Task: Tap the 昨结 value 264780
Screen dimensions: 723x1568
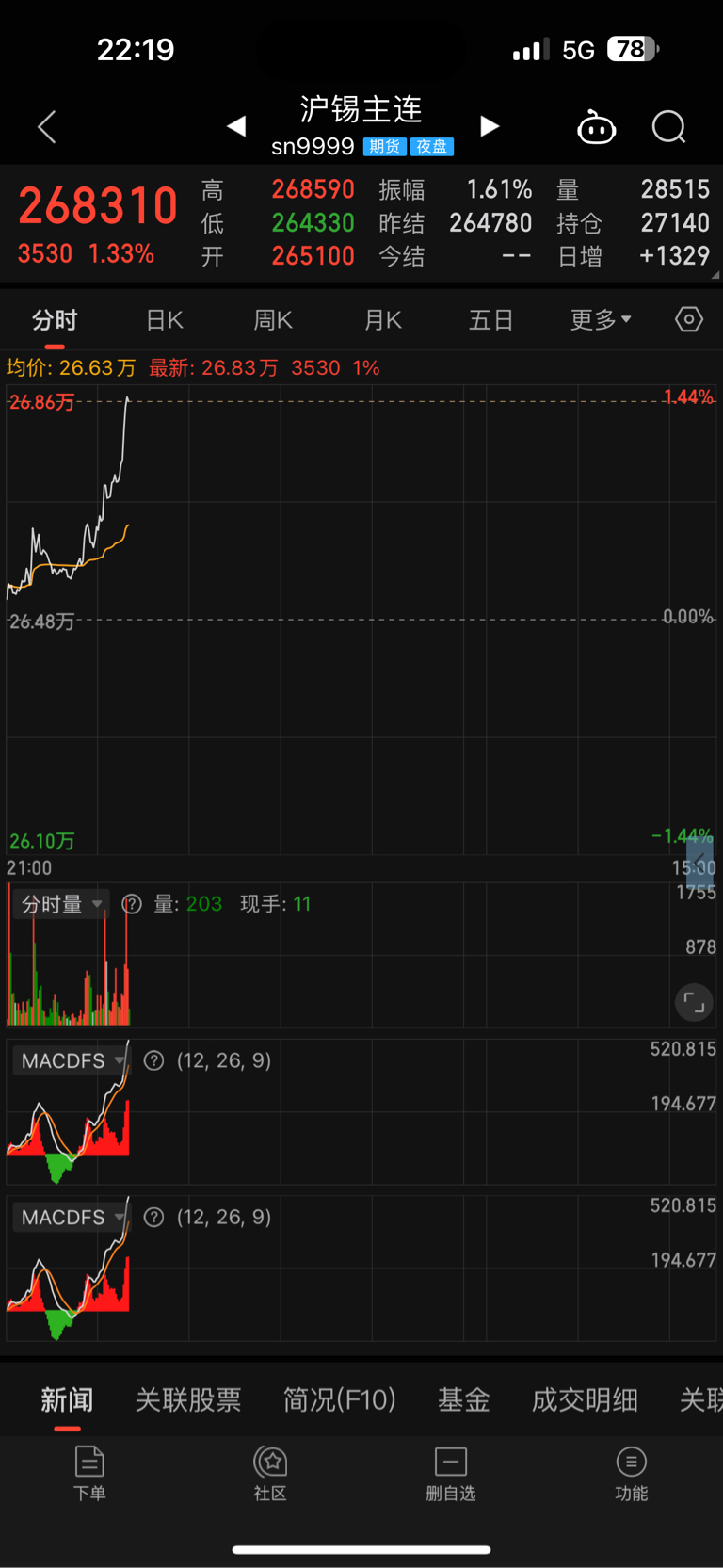Action: click(x=490, y=223)
